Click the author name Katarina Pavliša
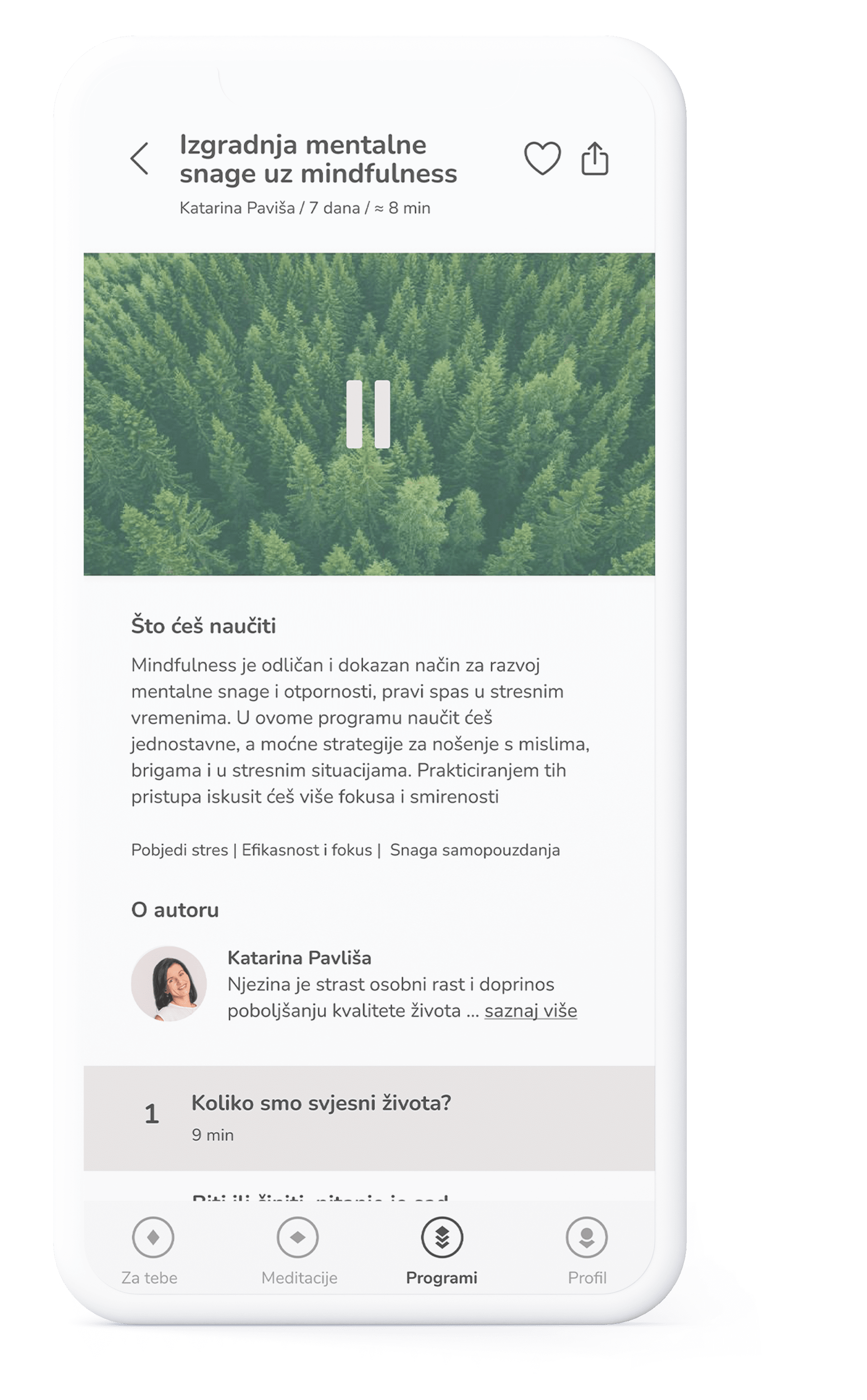867x1400 pixels. (x=299, y=957)
